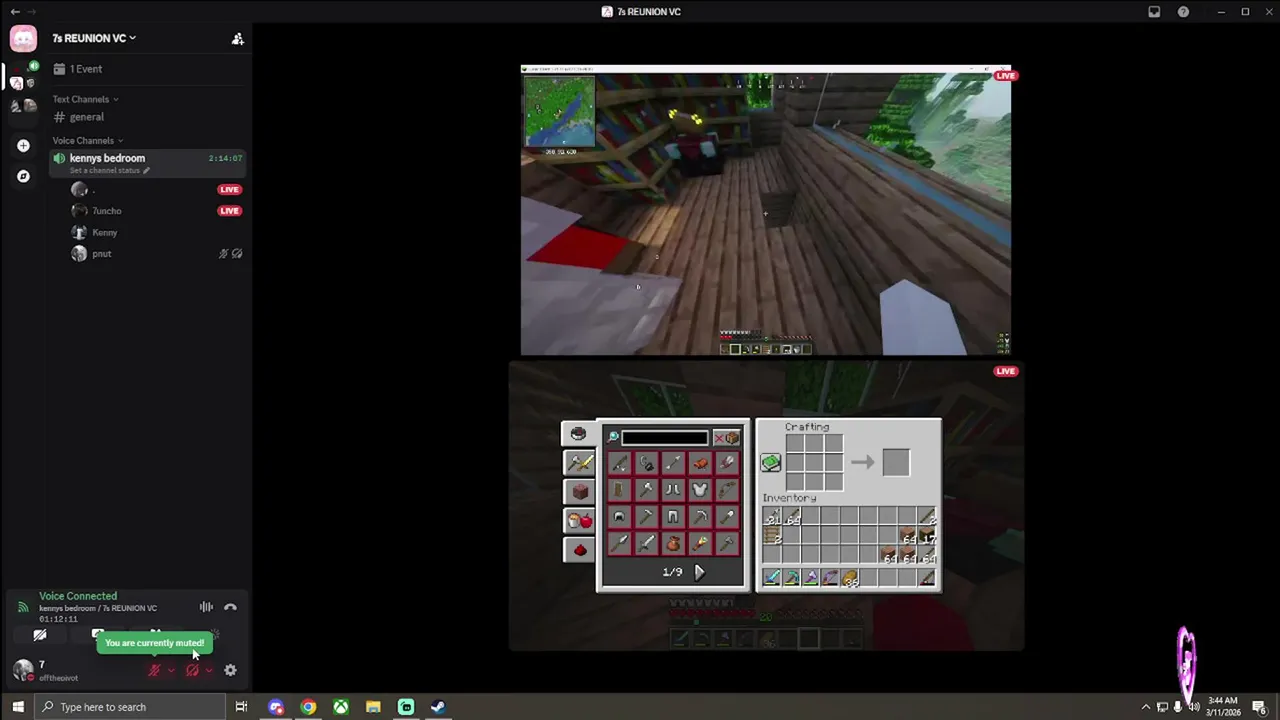Undeafen using the crossed headphones button
The width and height of the screenshot is (1280, 720).
coord(192,670)
